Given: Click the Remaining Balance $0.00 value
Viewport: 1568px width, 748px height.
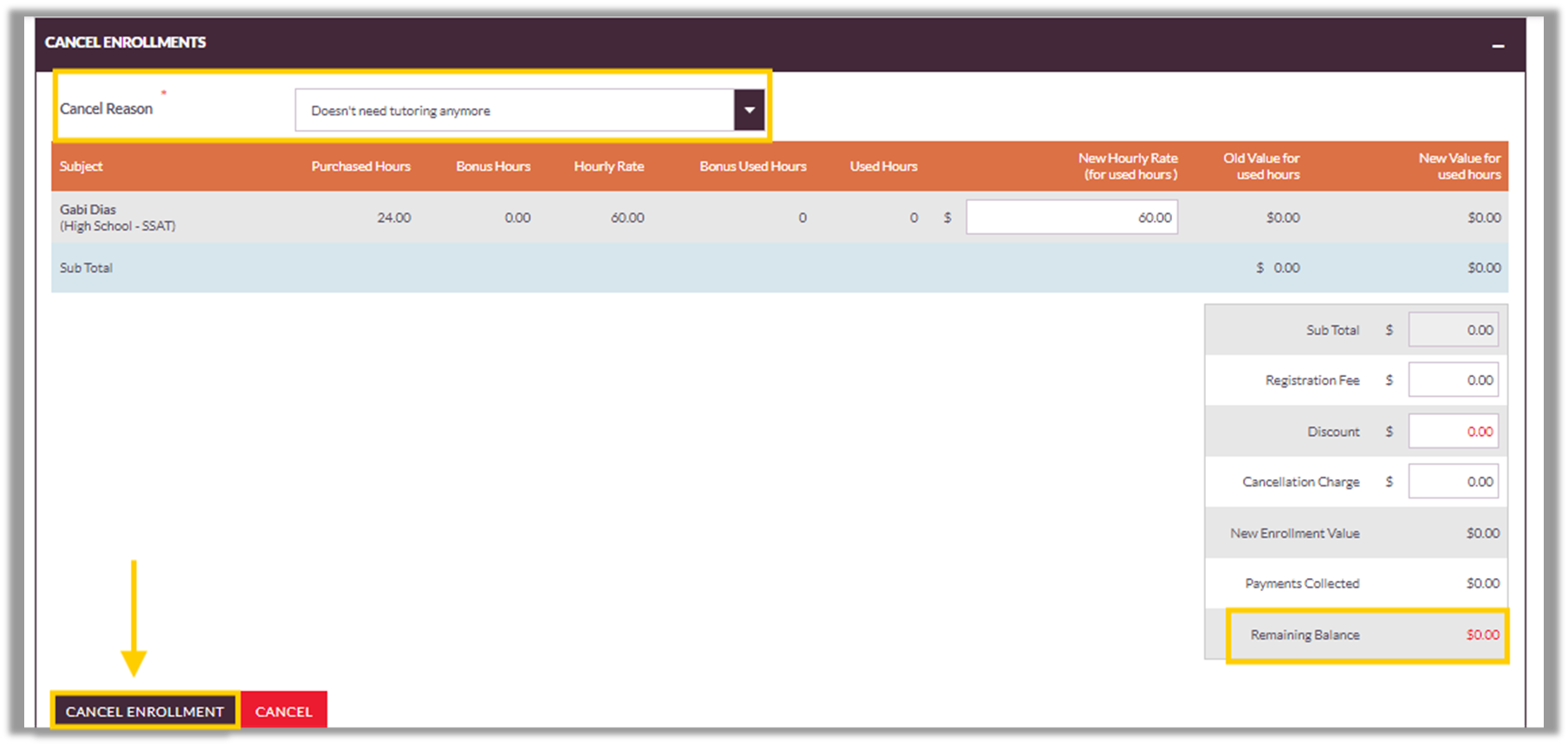Looking at the screenshot, I should pos(1482,635).
